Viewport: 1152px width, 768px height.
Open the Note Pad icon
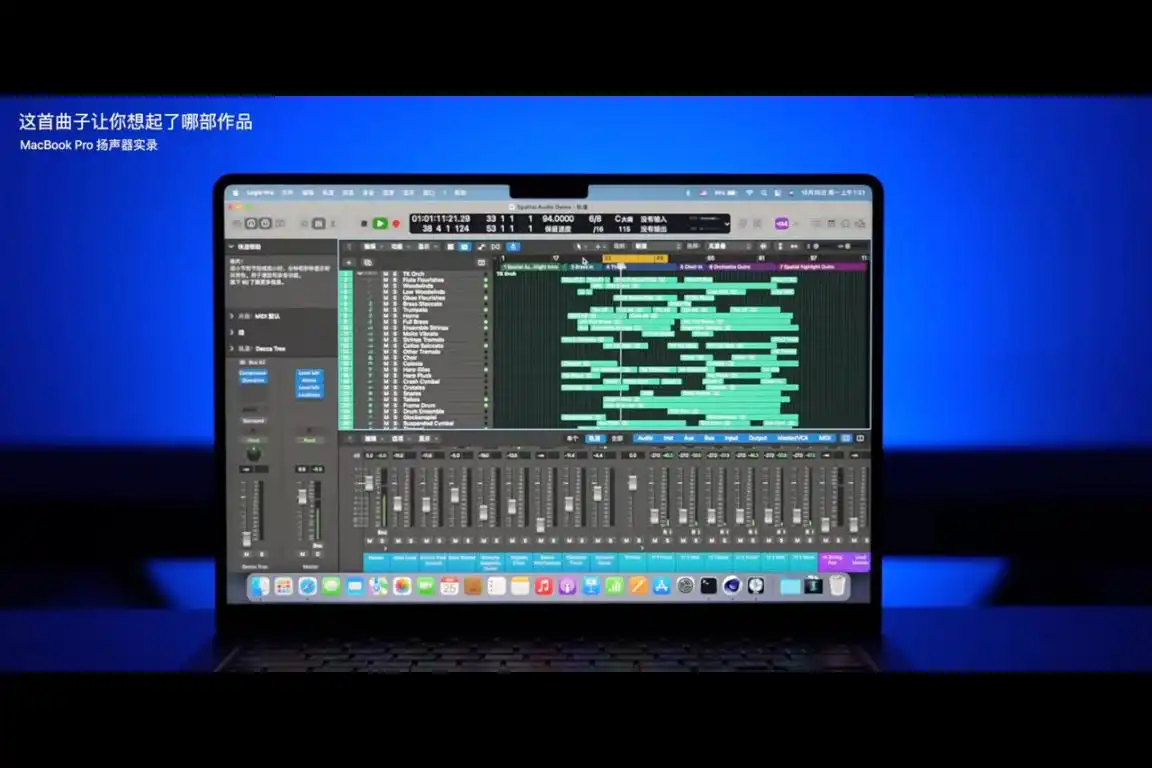(831, 223)
